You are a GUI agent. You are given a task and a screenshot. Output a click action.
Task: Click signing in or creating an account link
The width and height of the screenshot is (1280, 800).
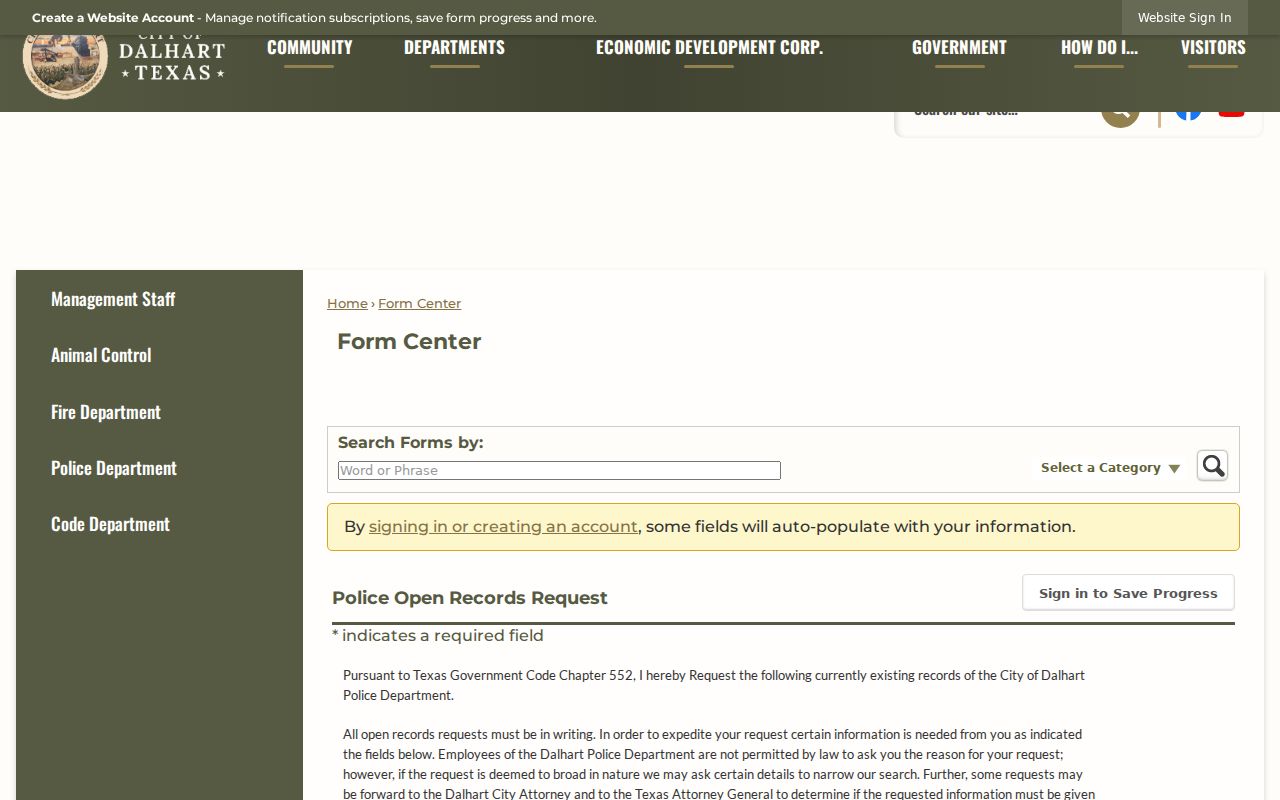[x=503, y=527]
